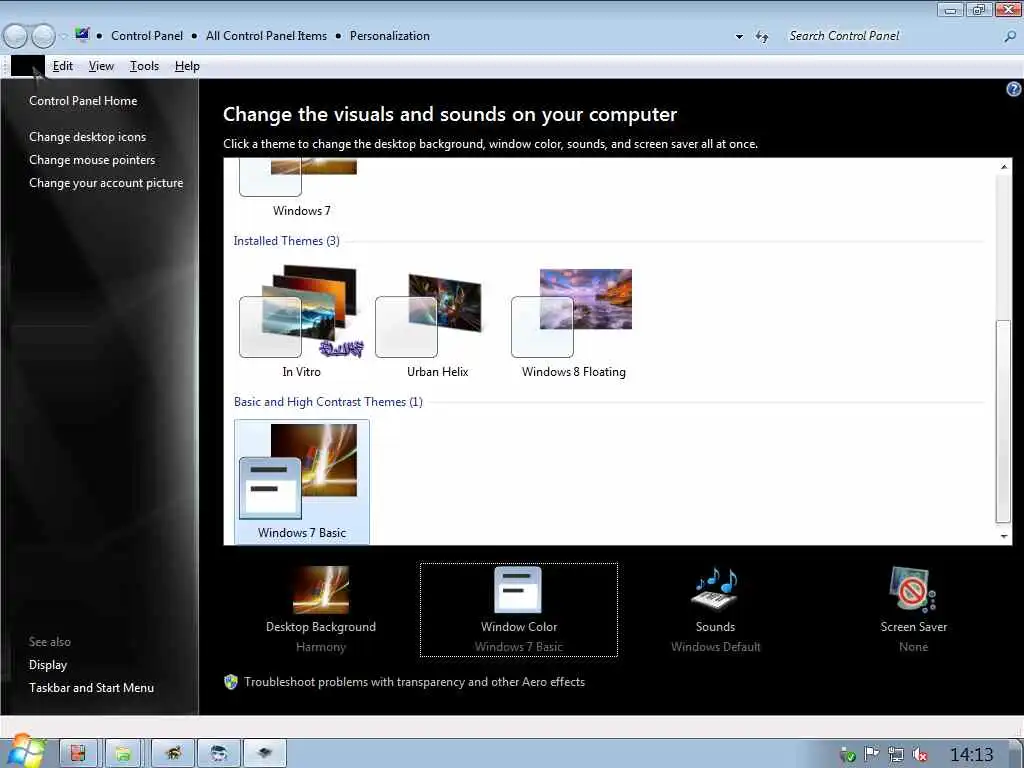Click the Forward navigation arrow button

click(x=43, y=36)
